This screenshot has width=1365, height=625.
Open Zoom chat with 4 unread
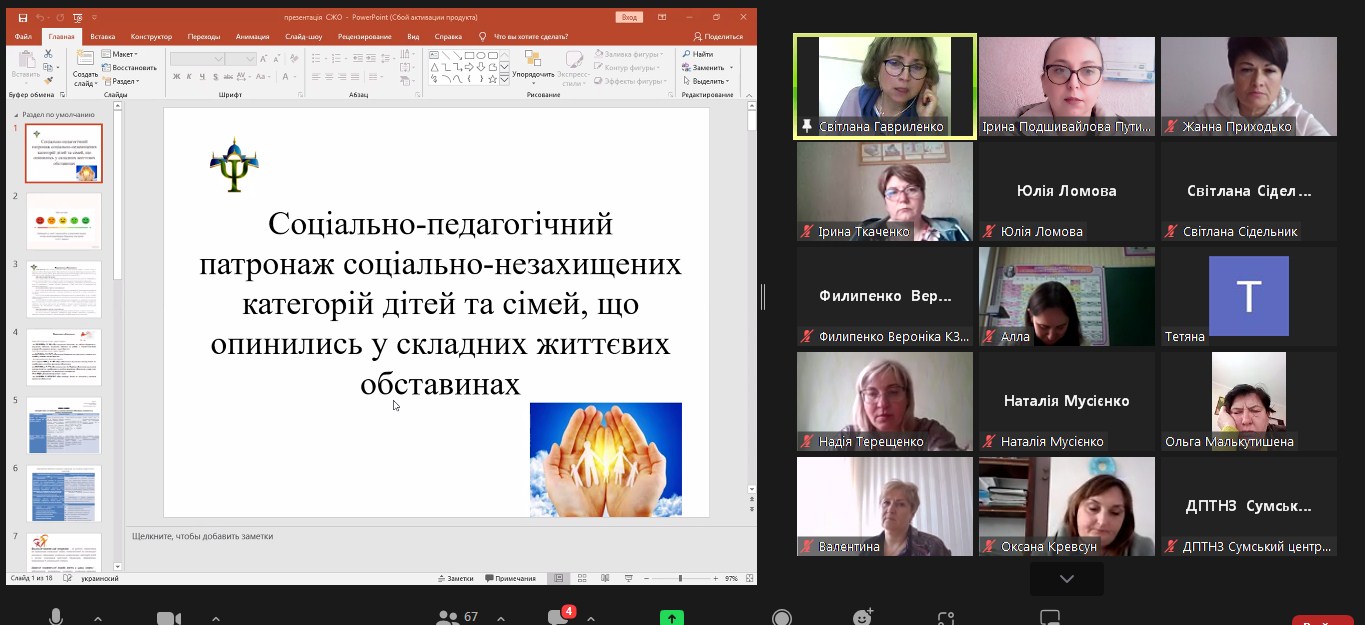pyautogui.click(x=561, y=616)
